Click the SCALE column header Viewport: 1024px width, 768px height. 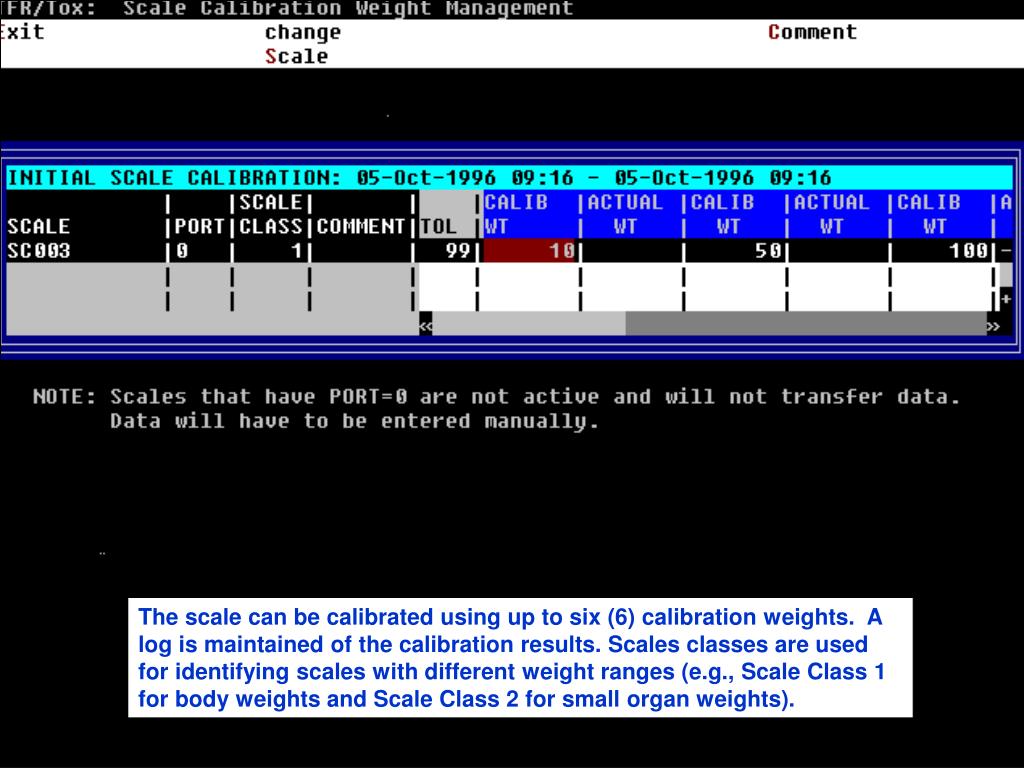(39, 227)
